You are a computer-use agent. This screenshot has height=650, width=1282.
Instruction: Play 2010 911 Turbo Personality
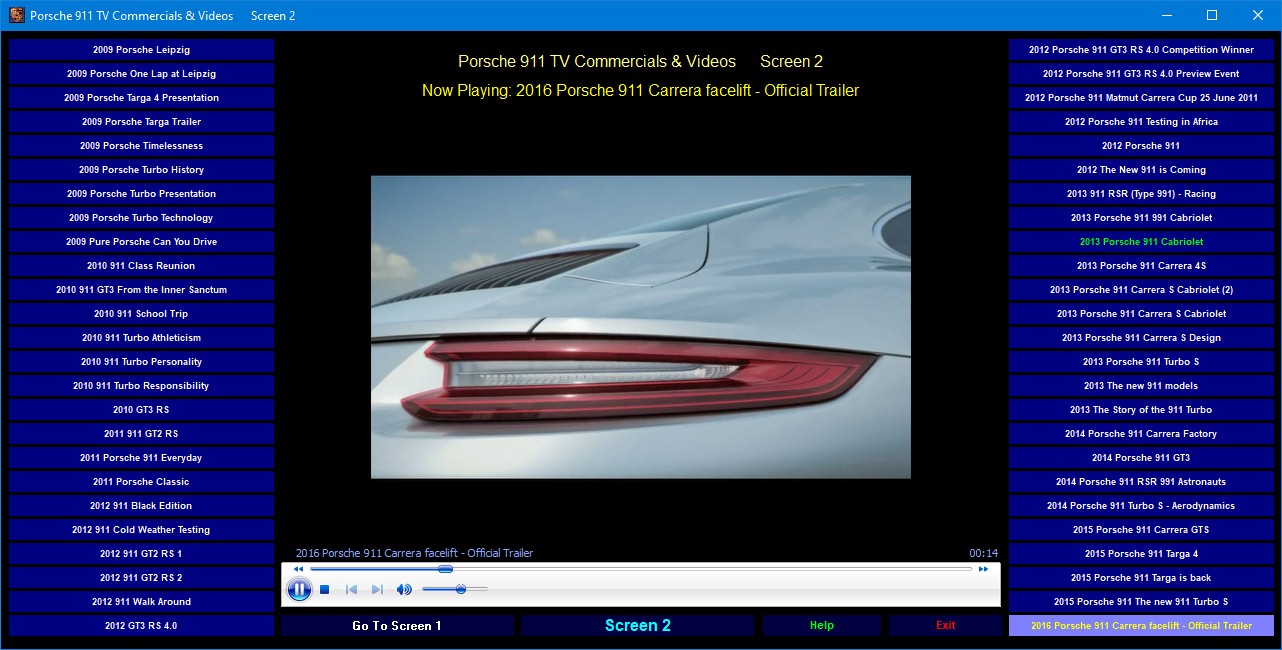click(141, 362)
